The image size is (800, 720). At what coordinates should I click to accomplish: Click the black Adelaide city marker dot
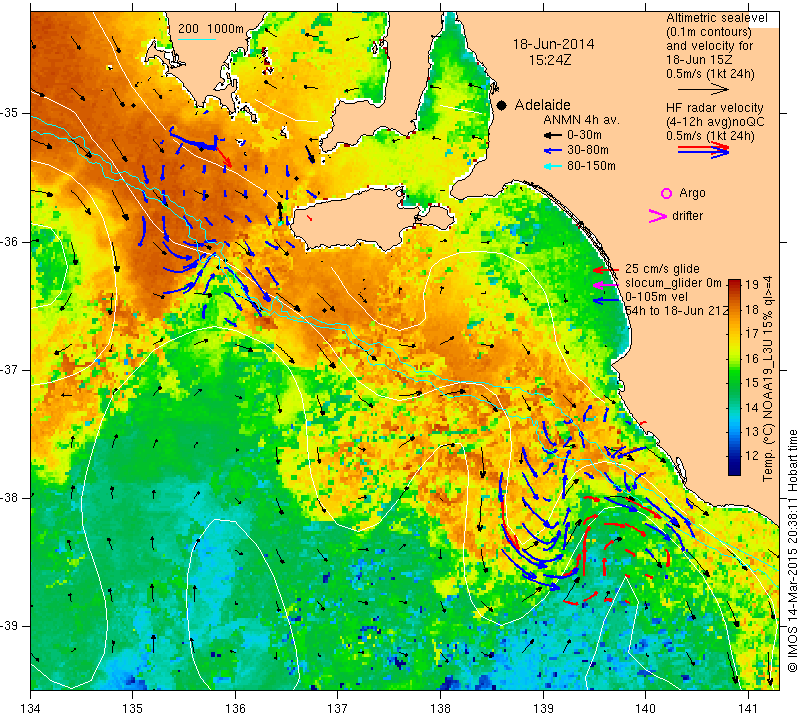click(x=502, y=105)
